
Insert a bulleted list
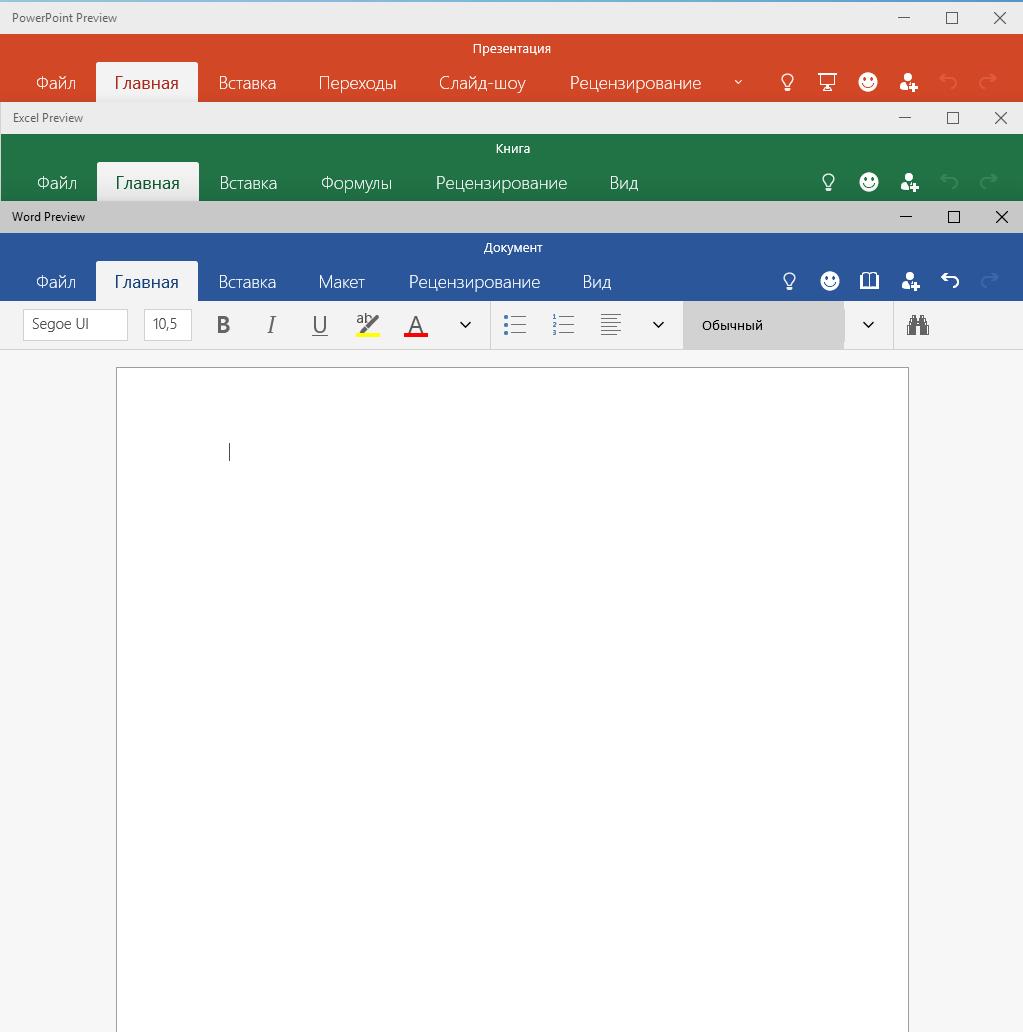[515, 325]
